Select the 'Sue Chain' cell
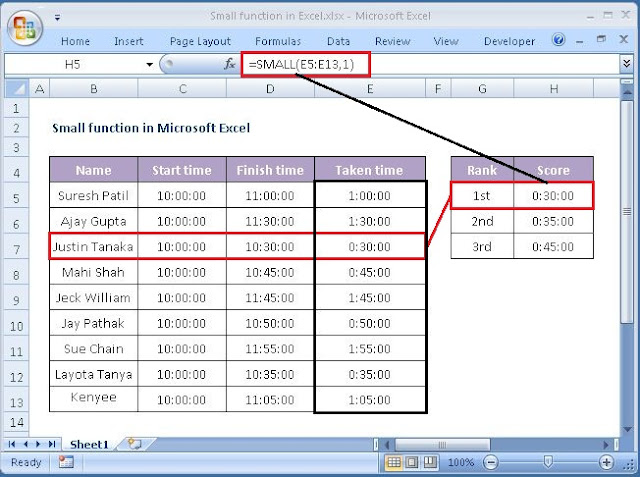 tap(93, 348)
